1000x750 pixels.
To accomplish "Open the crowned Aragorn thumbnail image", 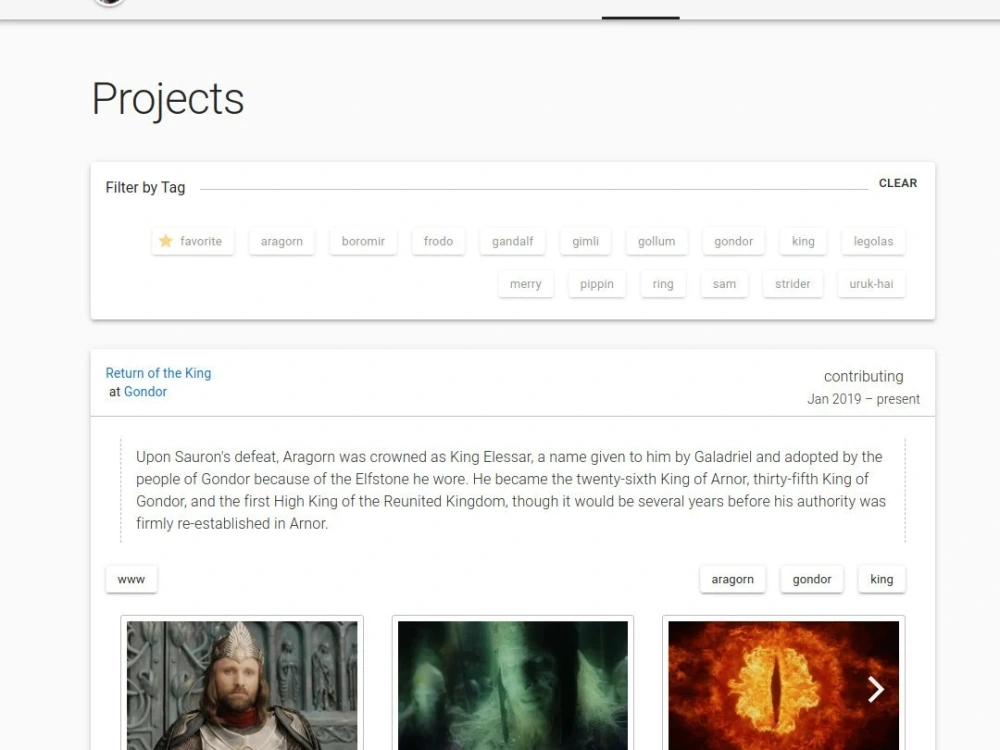I will 242,685.
